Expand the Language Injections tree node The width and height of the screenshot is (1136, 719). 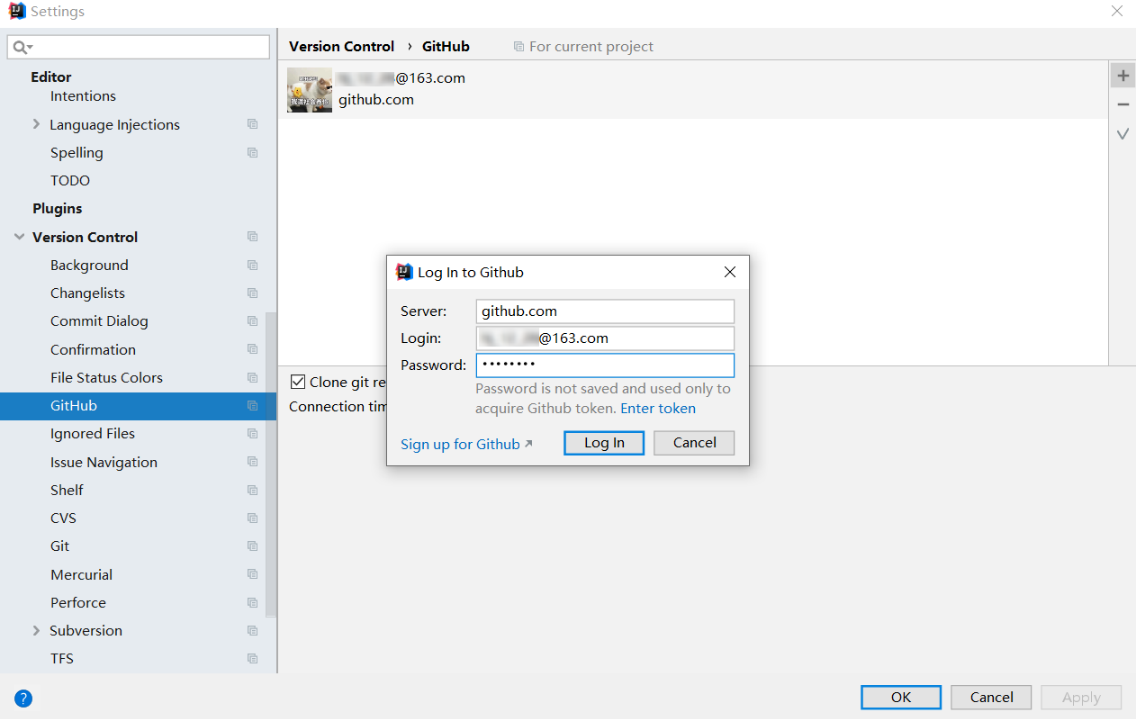[36, 124]
